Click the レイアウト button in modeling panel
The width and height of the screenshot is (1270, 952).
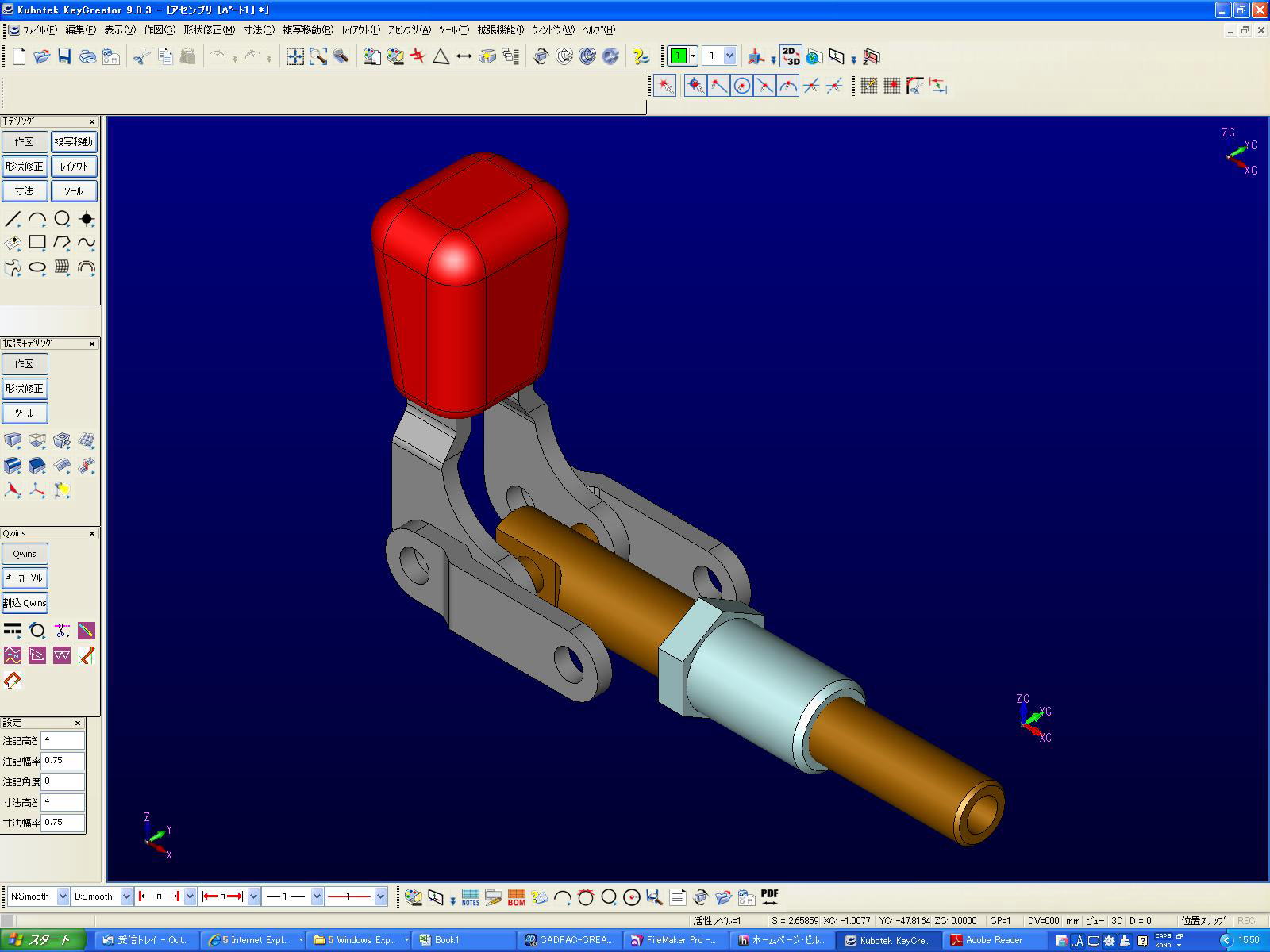(74, 167)
